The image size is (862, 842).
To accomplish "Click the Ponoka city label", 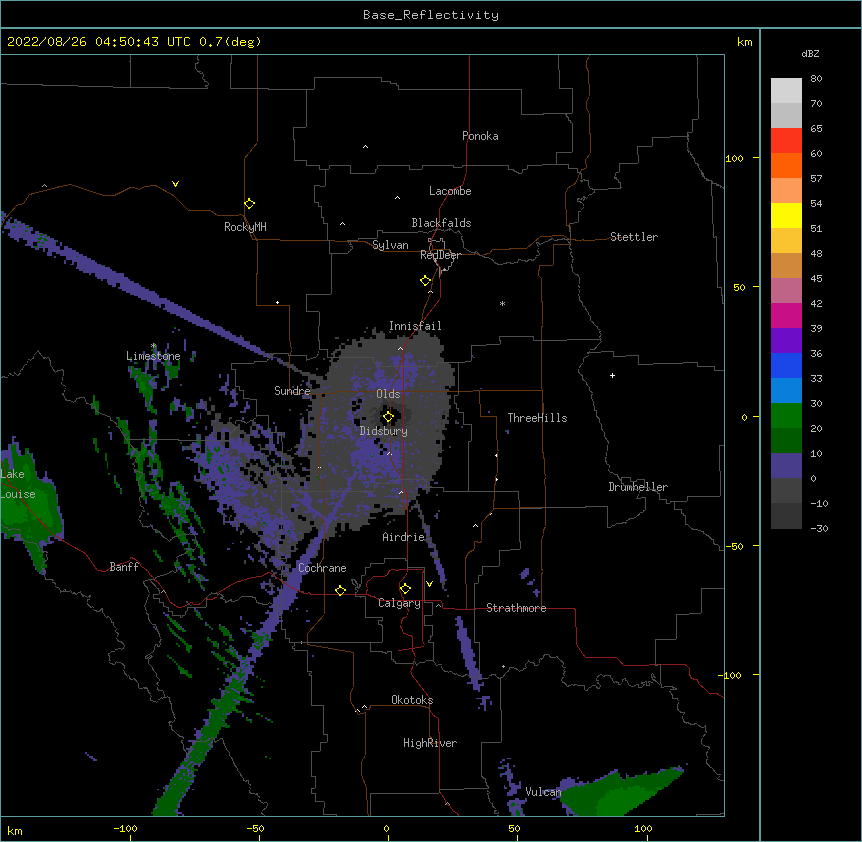I will tap(480, 136).
